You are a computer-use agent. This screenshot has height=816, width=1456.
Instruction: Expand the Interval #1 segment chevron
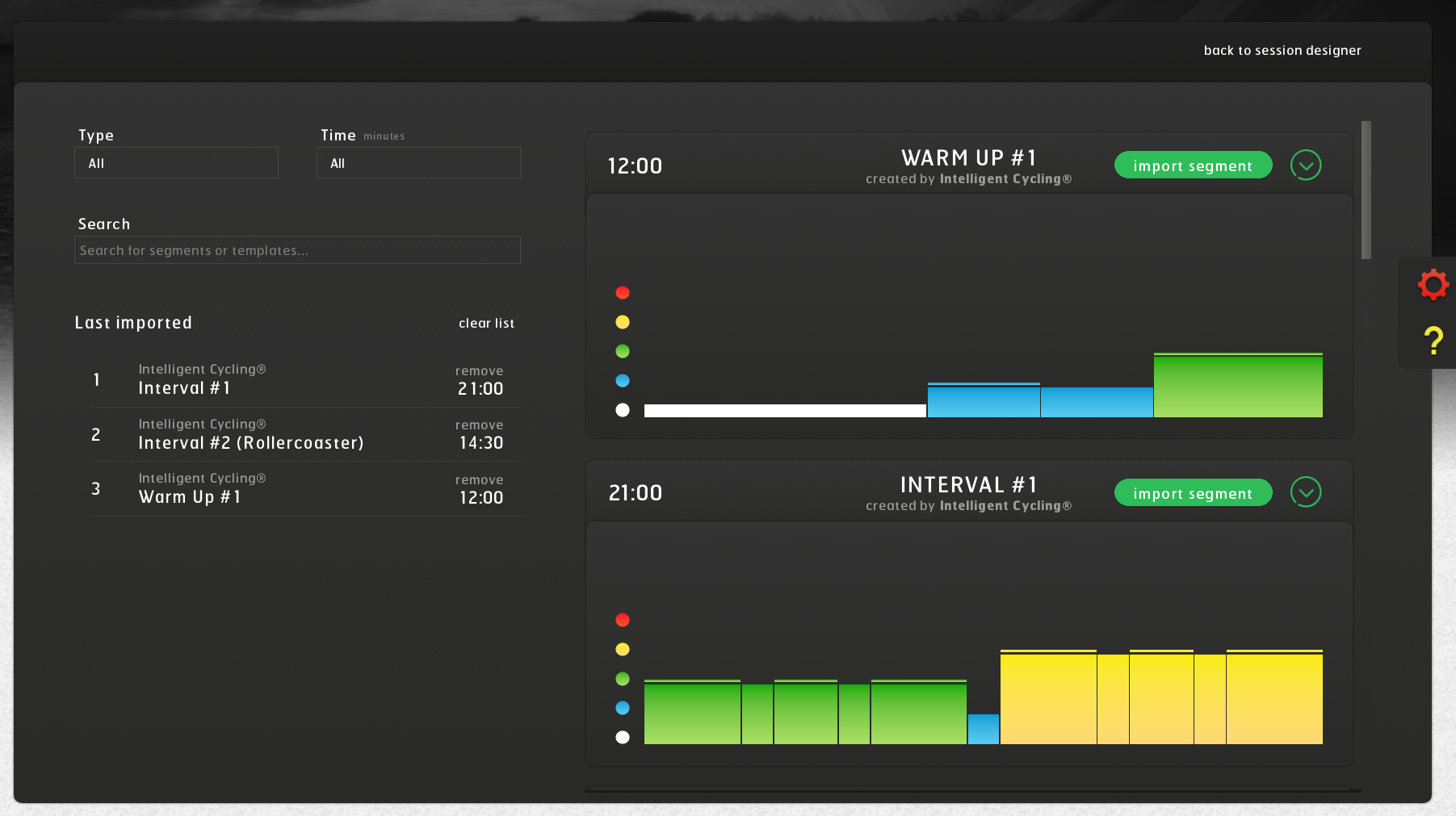click(x=1306, y=492)
